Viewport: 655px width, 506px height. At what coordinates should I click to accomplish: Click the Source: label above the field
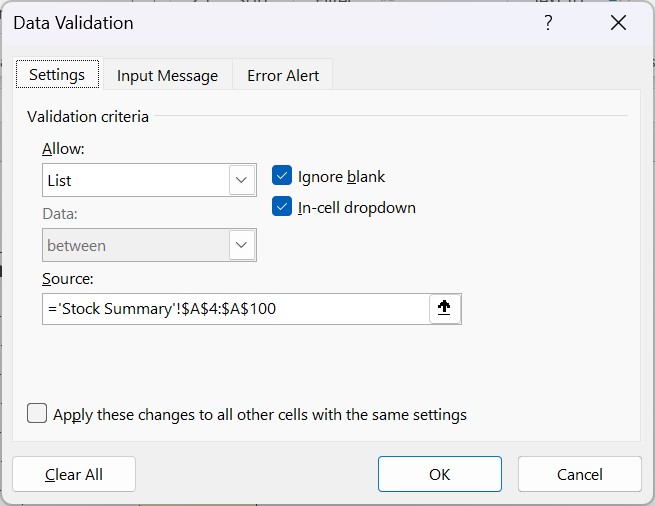pyautogui.click(x=67, y=279)
